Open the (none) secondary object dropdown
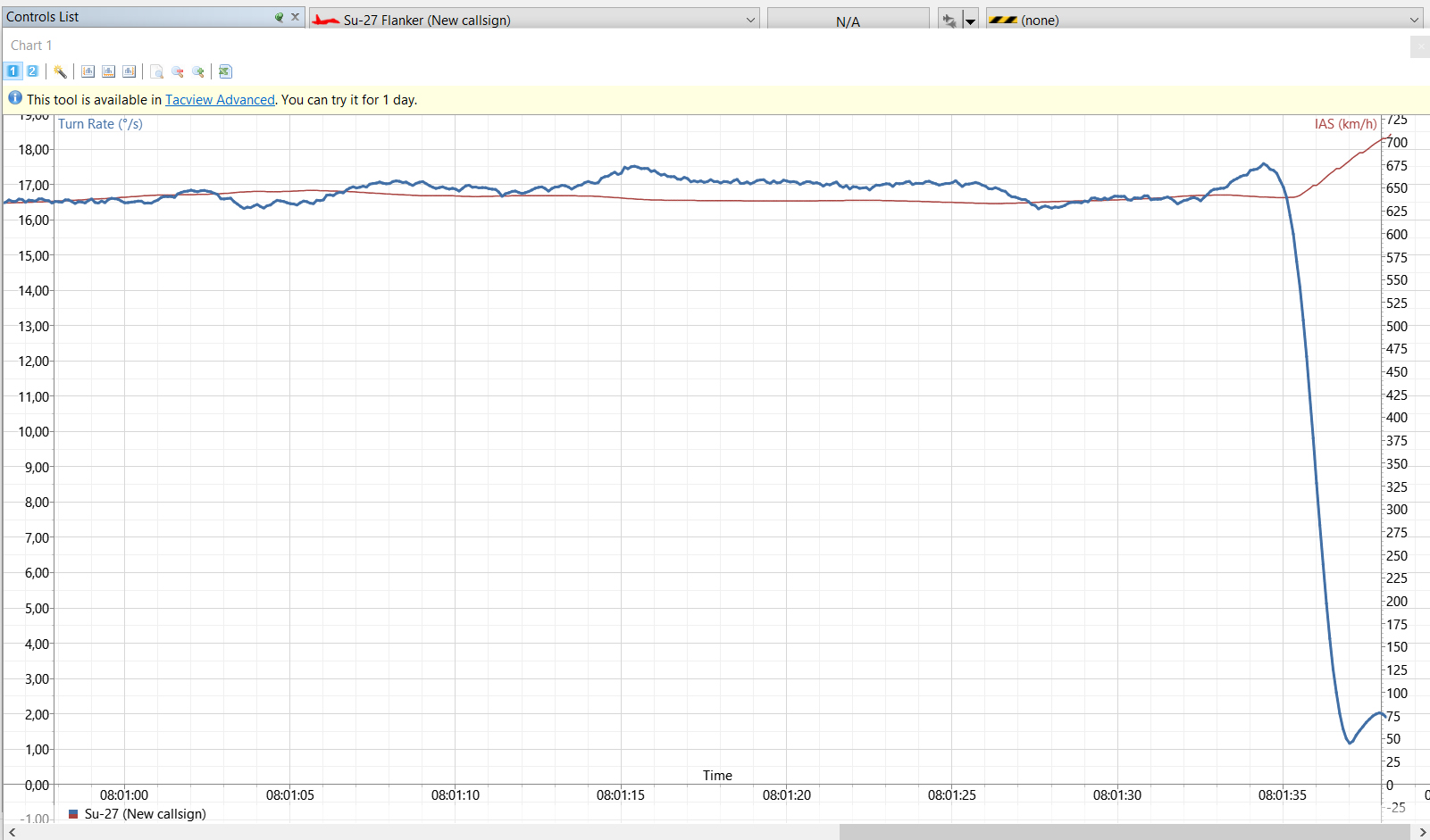 1204,20
